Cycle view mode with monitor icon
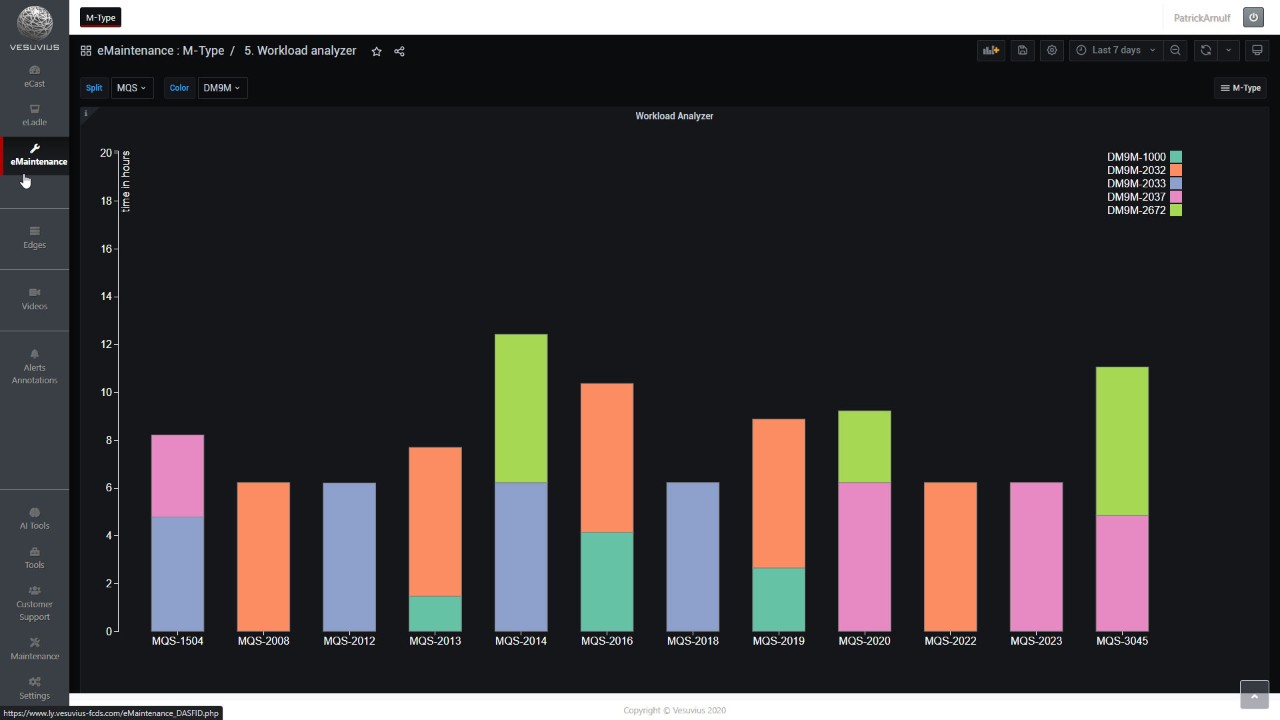 (1258, 50)
